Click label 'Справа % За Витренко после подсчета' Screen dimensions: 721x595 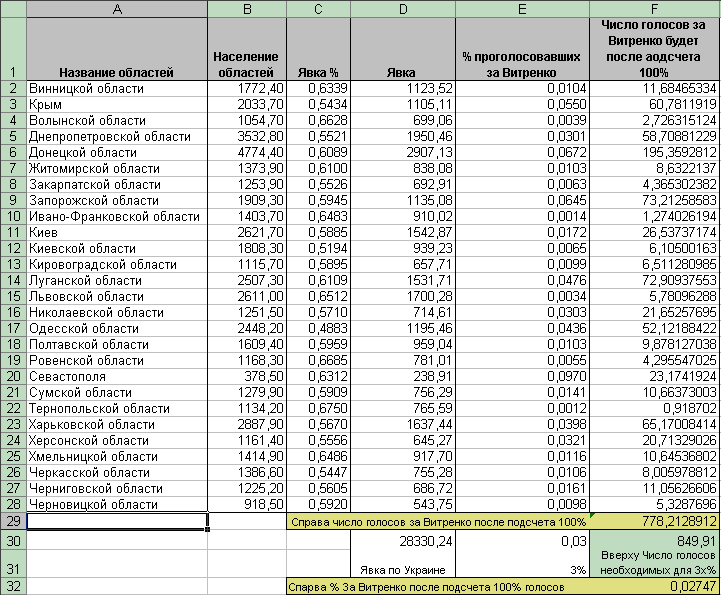(x=438, y=587)
